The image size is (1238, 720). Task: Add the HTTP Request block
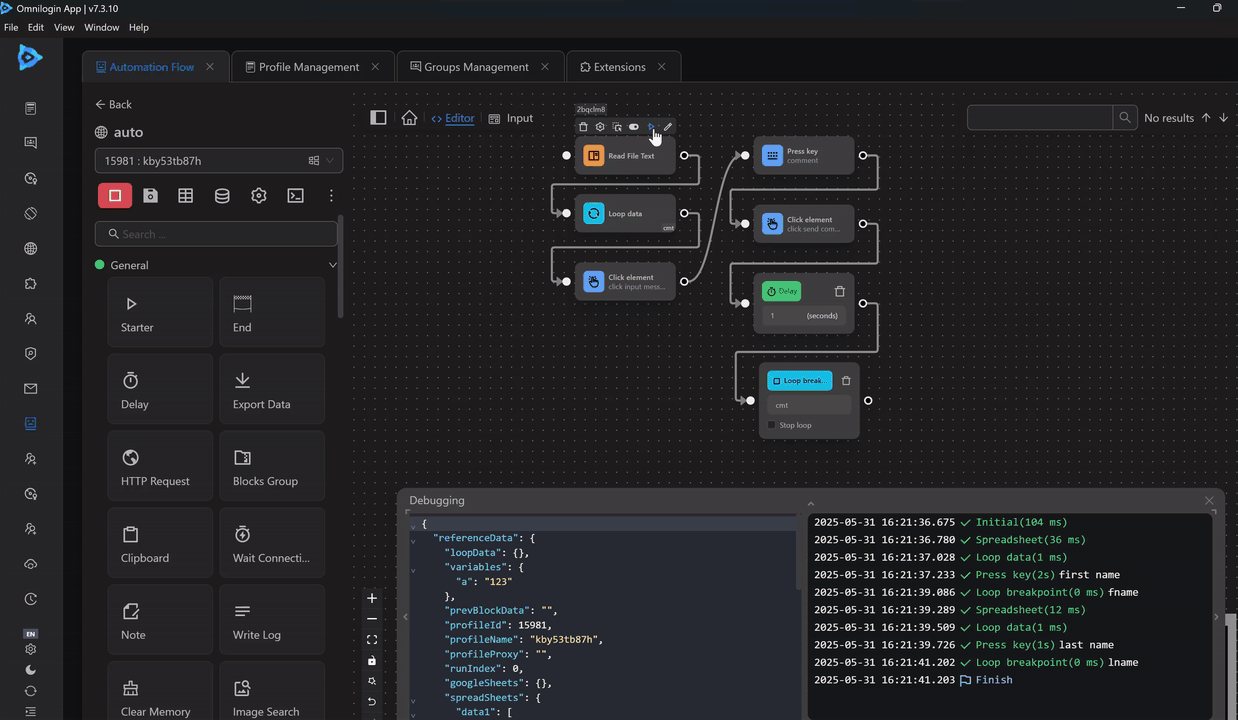[x=160, y=467]
